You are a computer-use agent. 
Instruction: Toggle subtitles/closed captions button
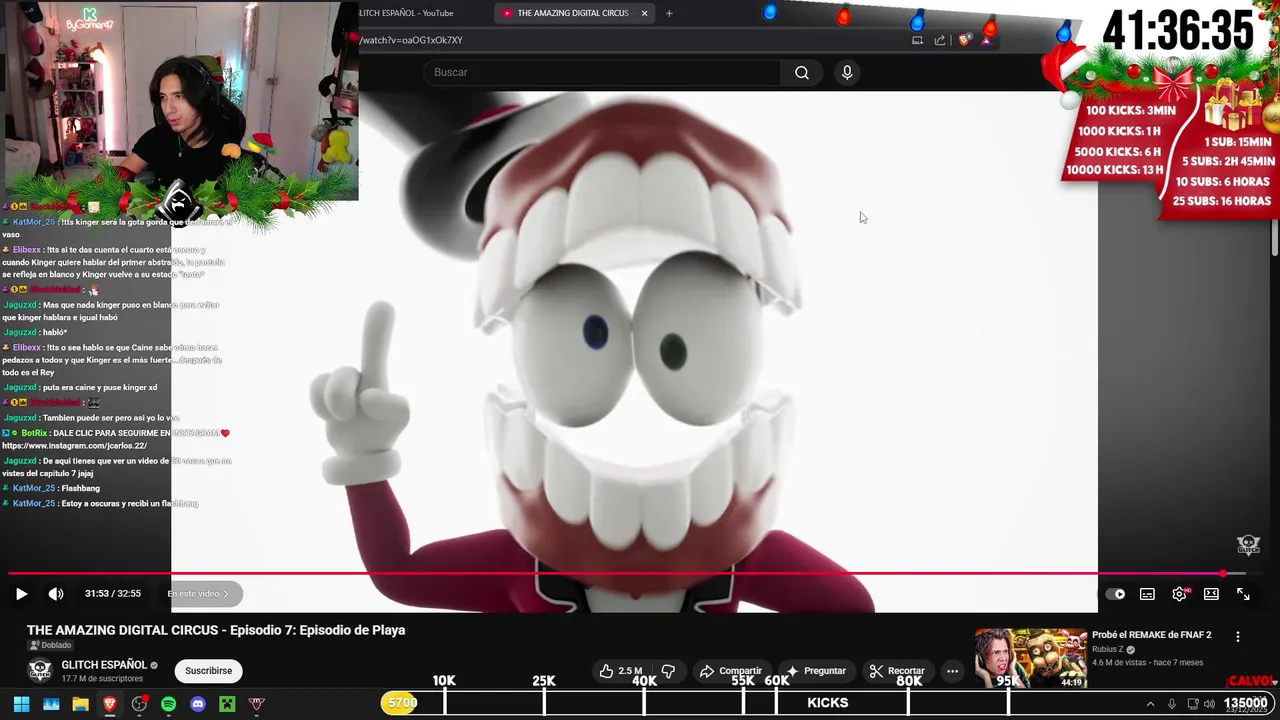coord(1147,594)
